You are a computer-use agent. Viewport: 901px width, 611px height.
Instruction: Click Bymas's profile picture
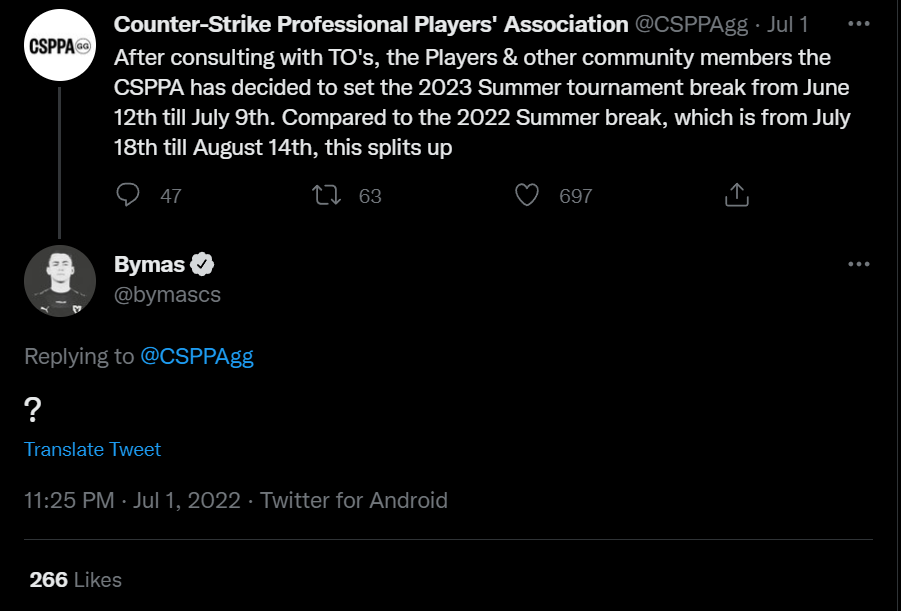tap(60, 281)
